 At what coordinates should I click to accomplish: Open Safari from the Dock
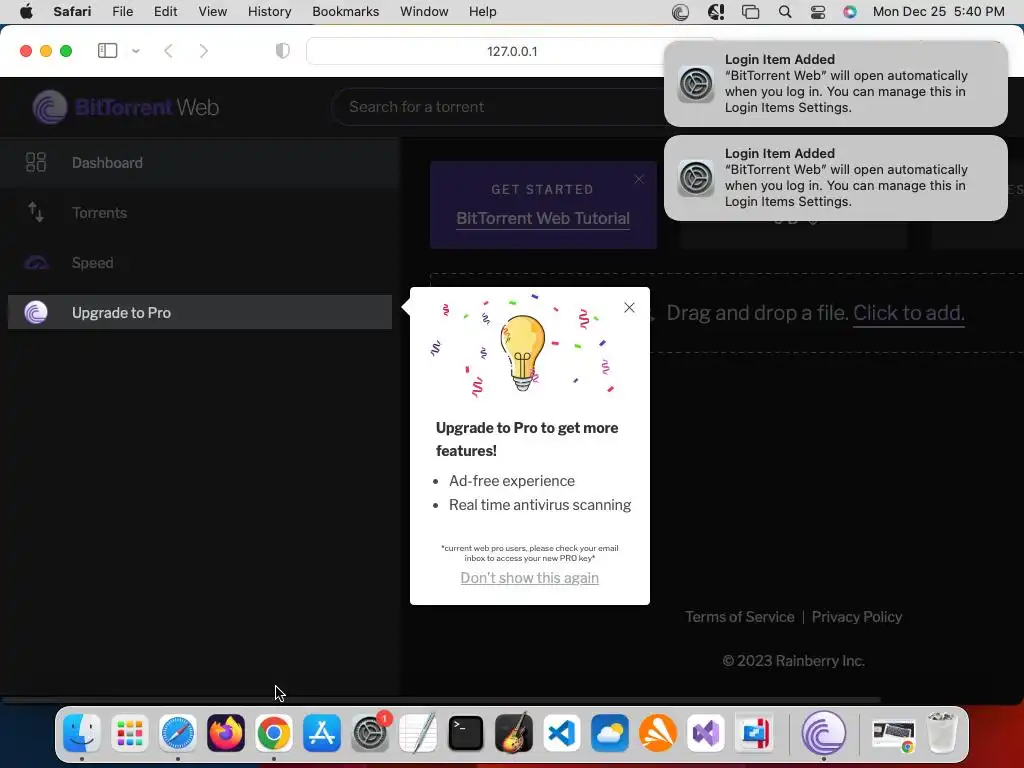pyautogui.click(x=178, y=733)
